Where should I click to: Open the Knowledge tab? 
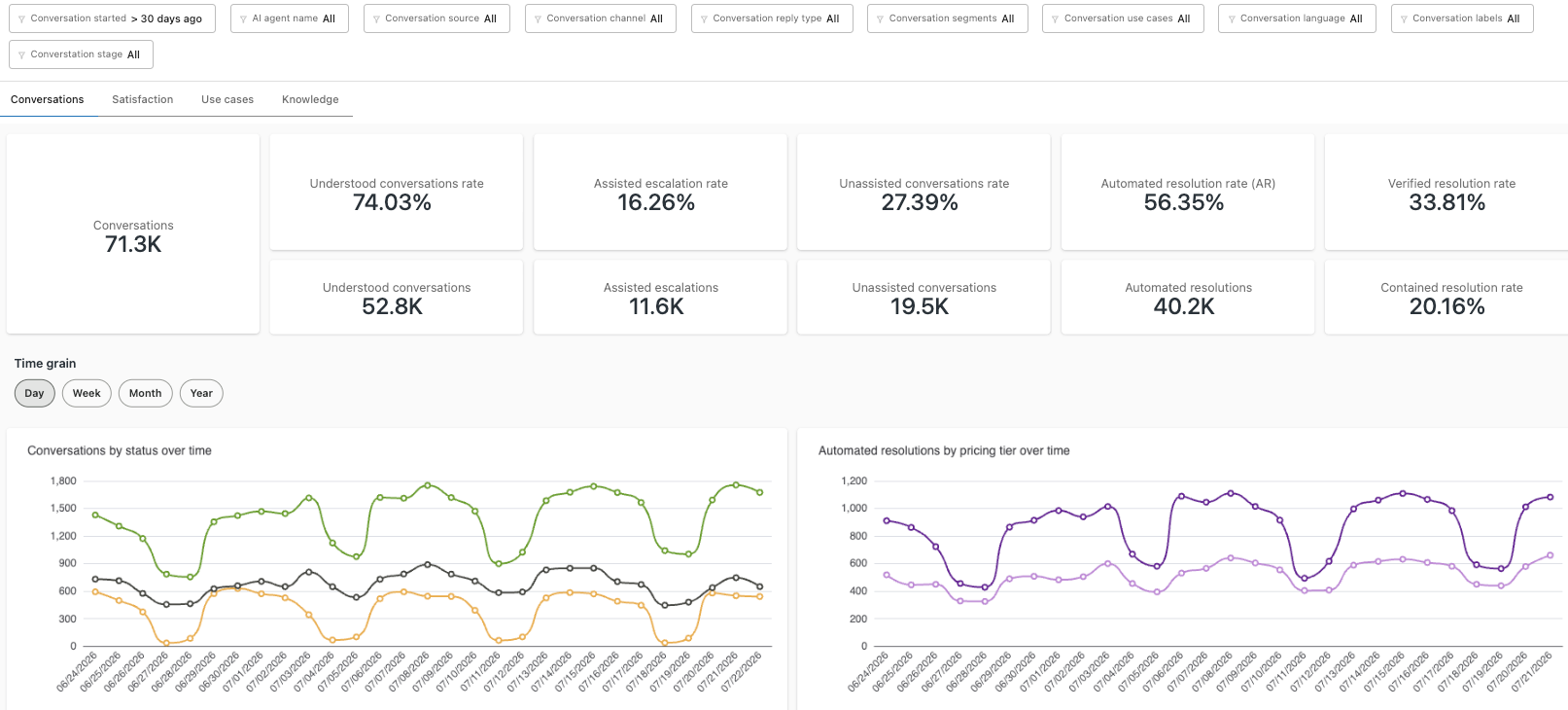pyautogui.click(x=310, y=99)
